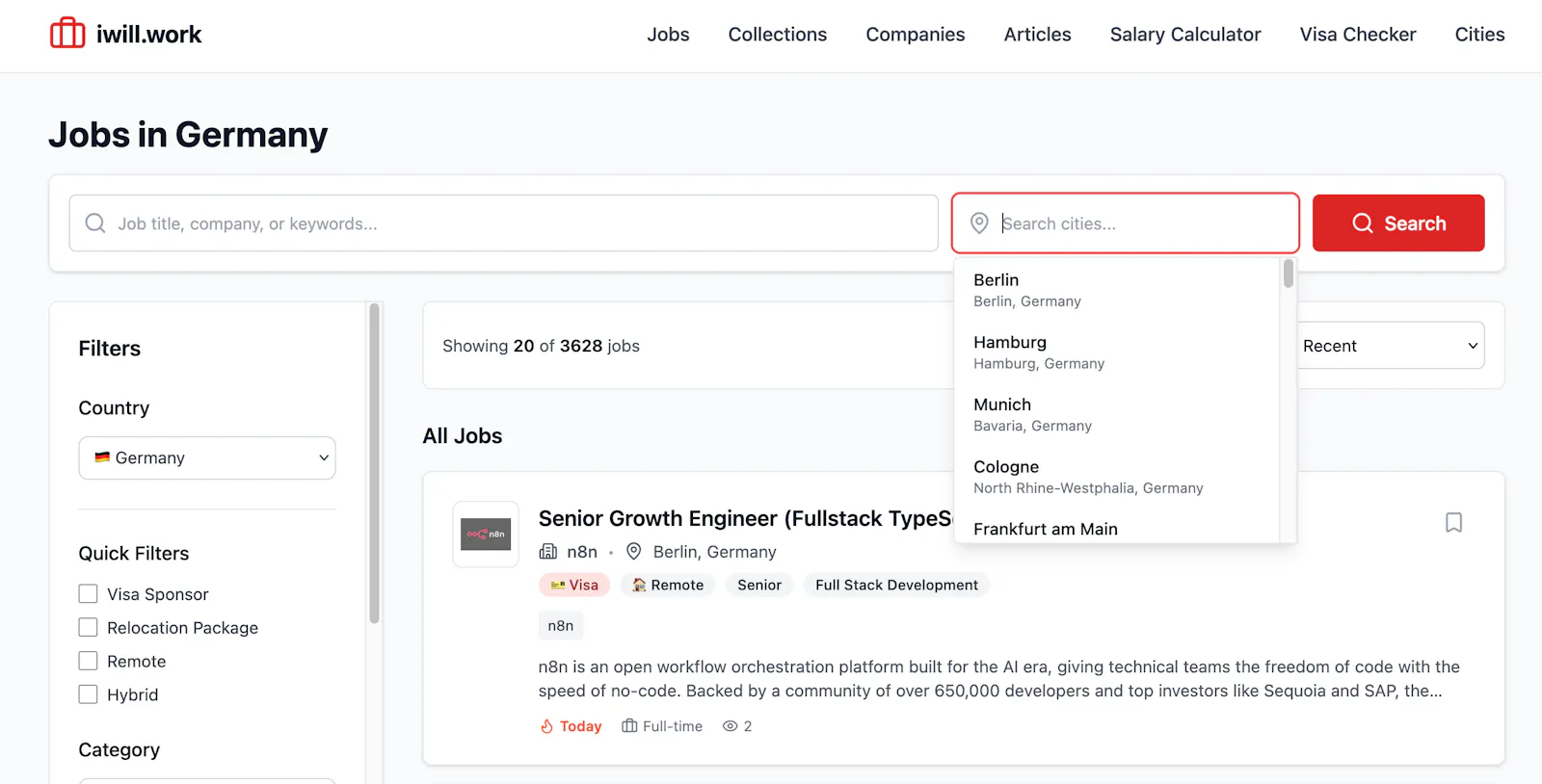This screenshot has width=1542, height=784.
Task: Open the Senior Growth Engineer job title
Action: 745,518
